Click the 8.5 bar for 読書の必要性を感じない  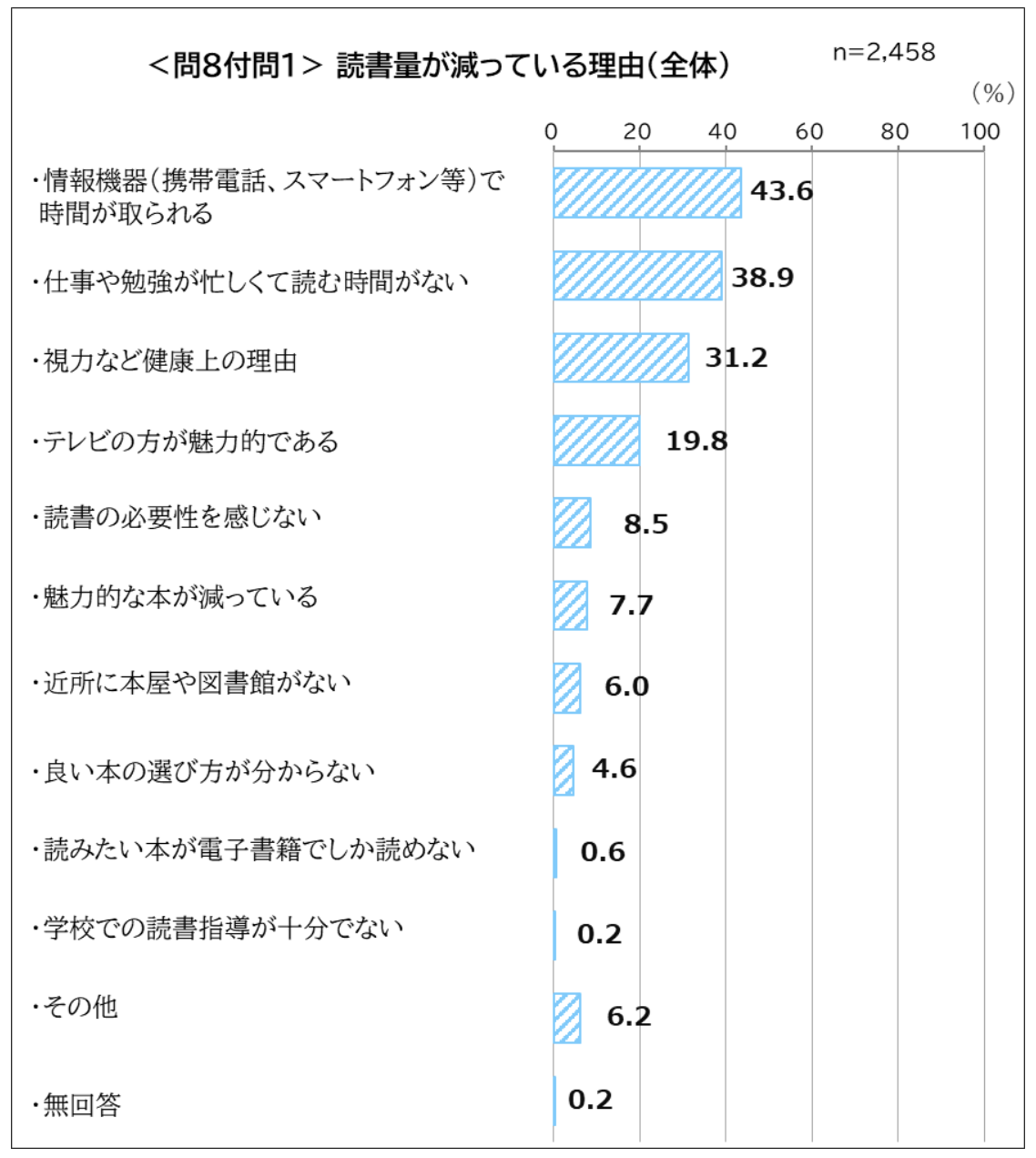(x=572, y=523)
